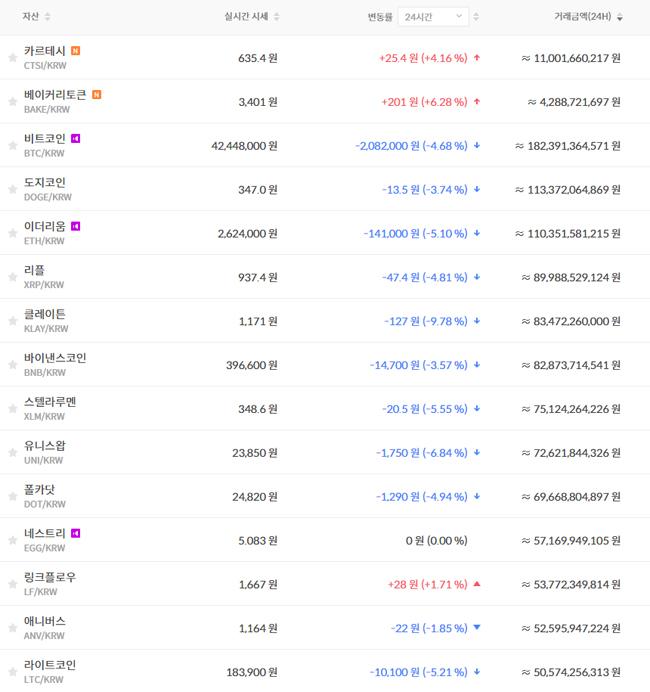Click sort arrows beside the 24시간 dropdown
This screenshot has width=650, height=692.
click(x=476, y=17)
